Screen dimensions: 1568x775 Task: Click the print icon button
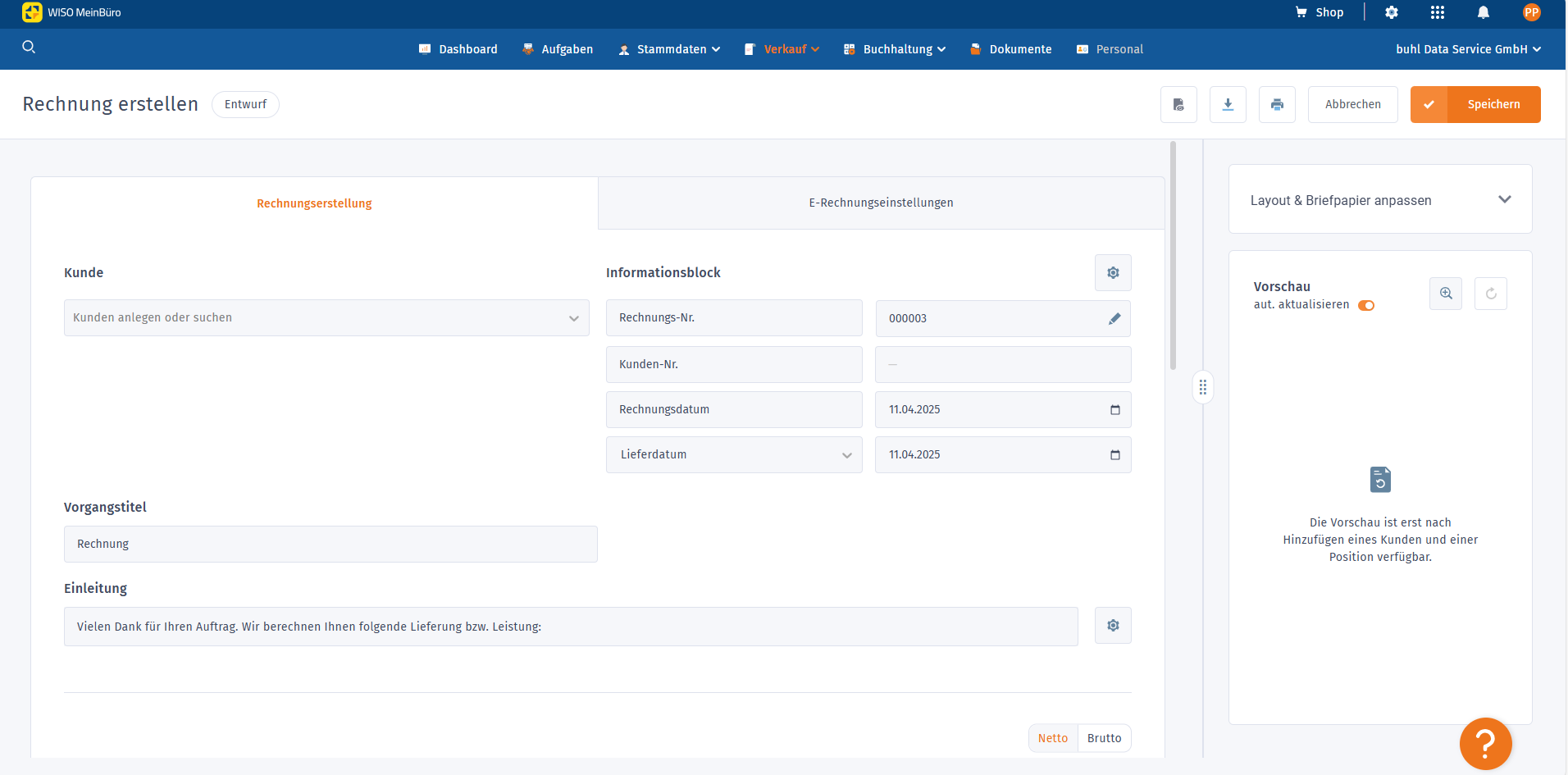click(x=1277, y=104)
